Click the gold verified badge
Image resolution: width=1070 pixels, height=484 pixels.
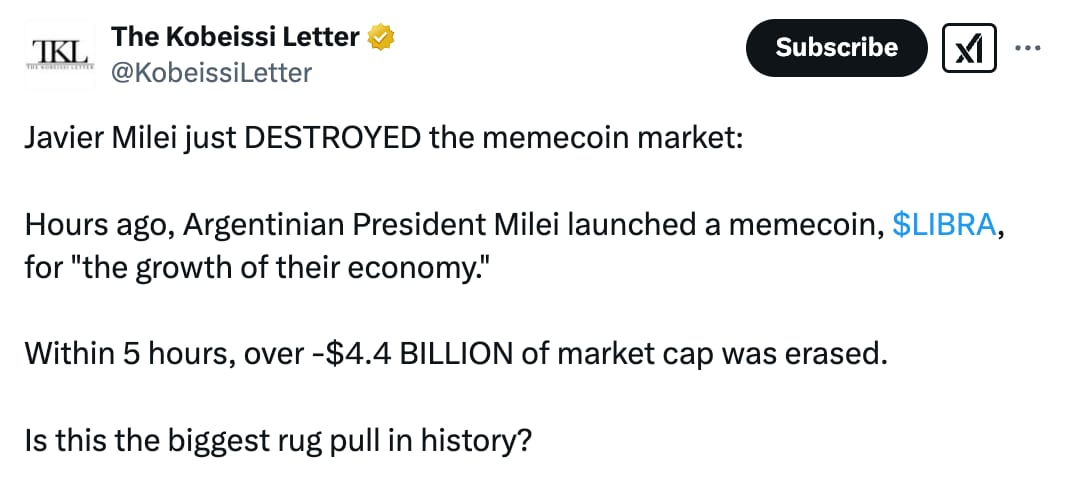point(381,38)
